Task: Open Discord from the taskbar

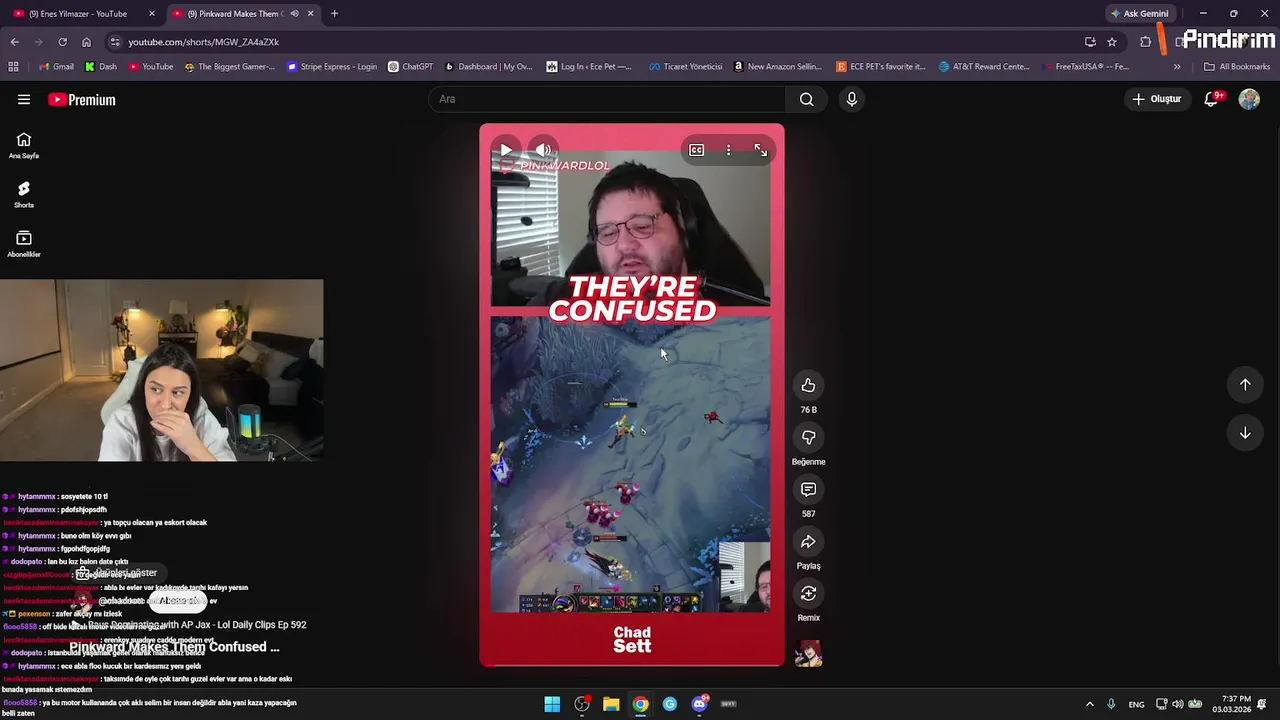Action: pyautogui.click(x=699, y=704)
